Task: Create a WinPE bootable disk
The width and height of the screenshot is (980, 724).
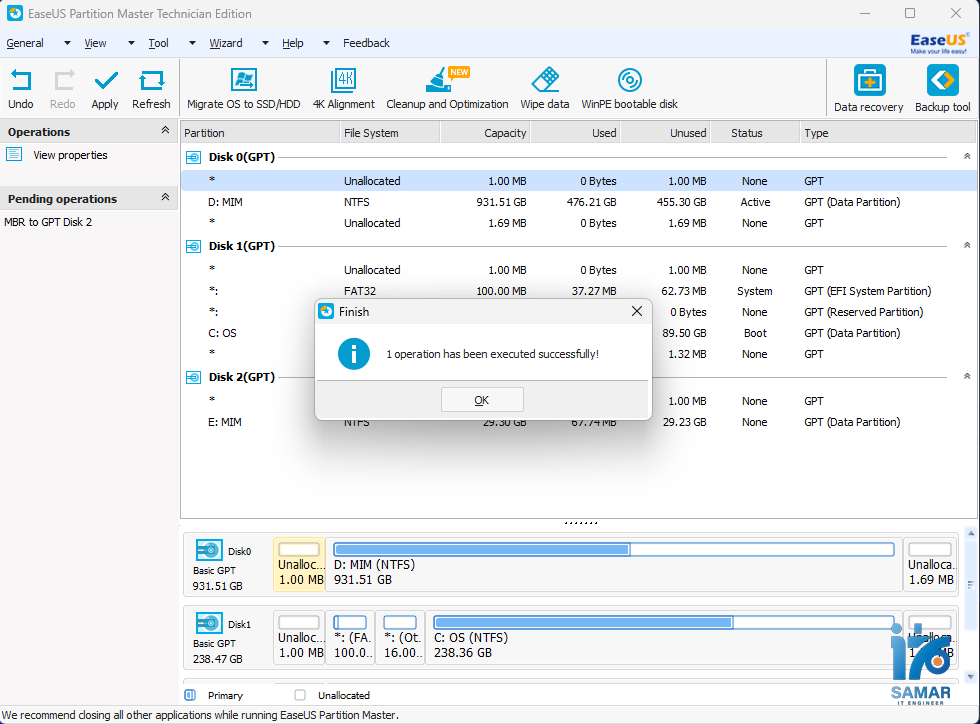Action: (x=629, y=88)
